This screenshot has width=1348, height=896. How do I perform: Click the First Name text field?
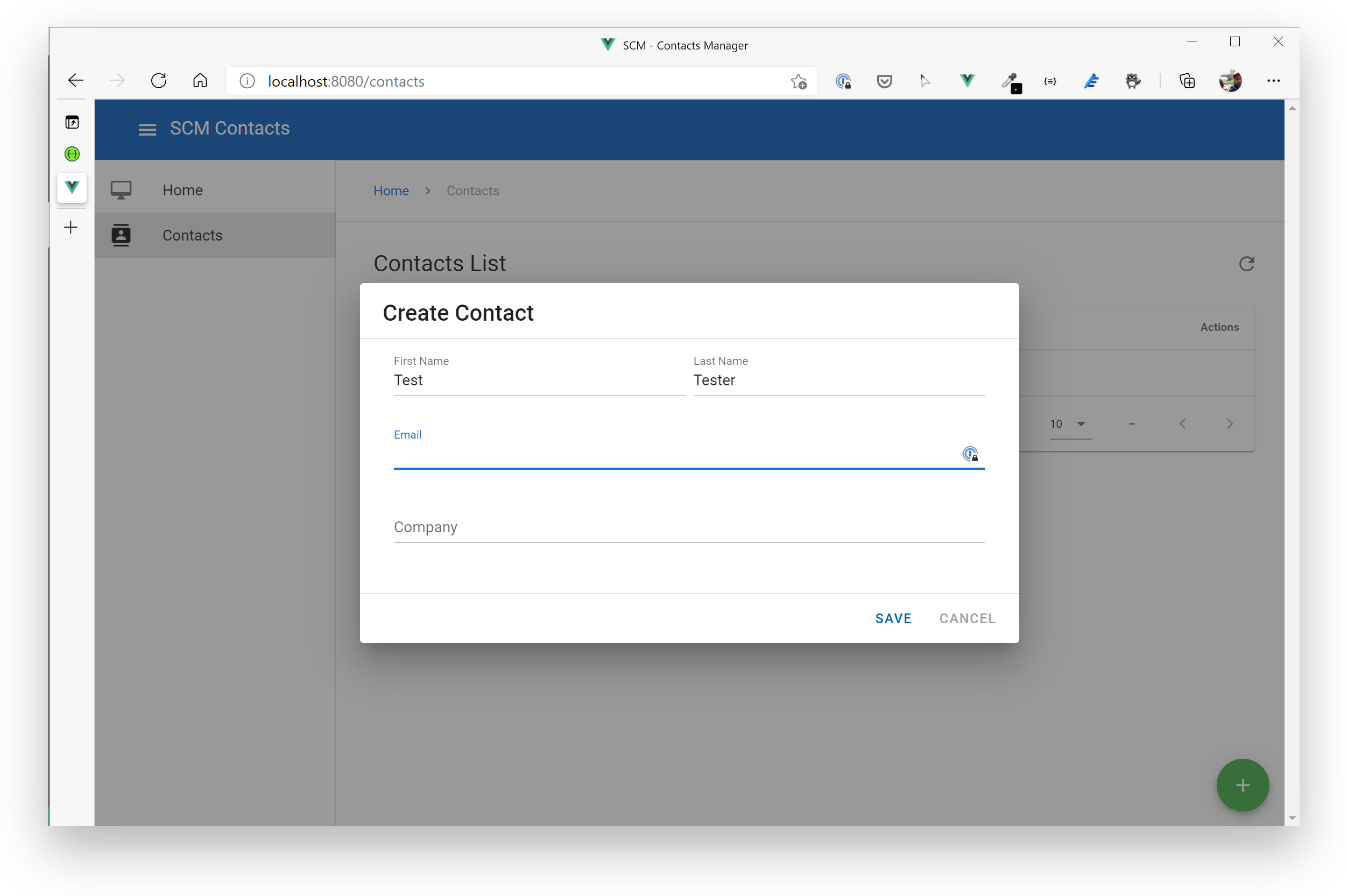pos(539,380)
